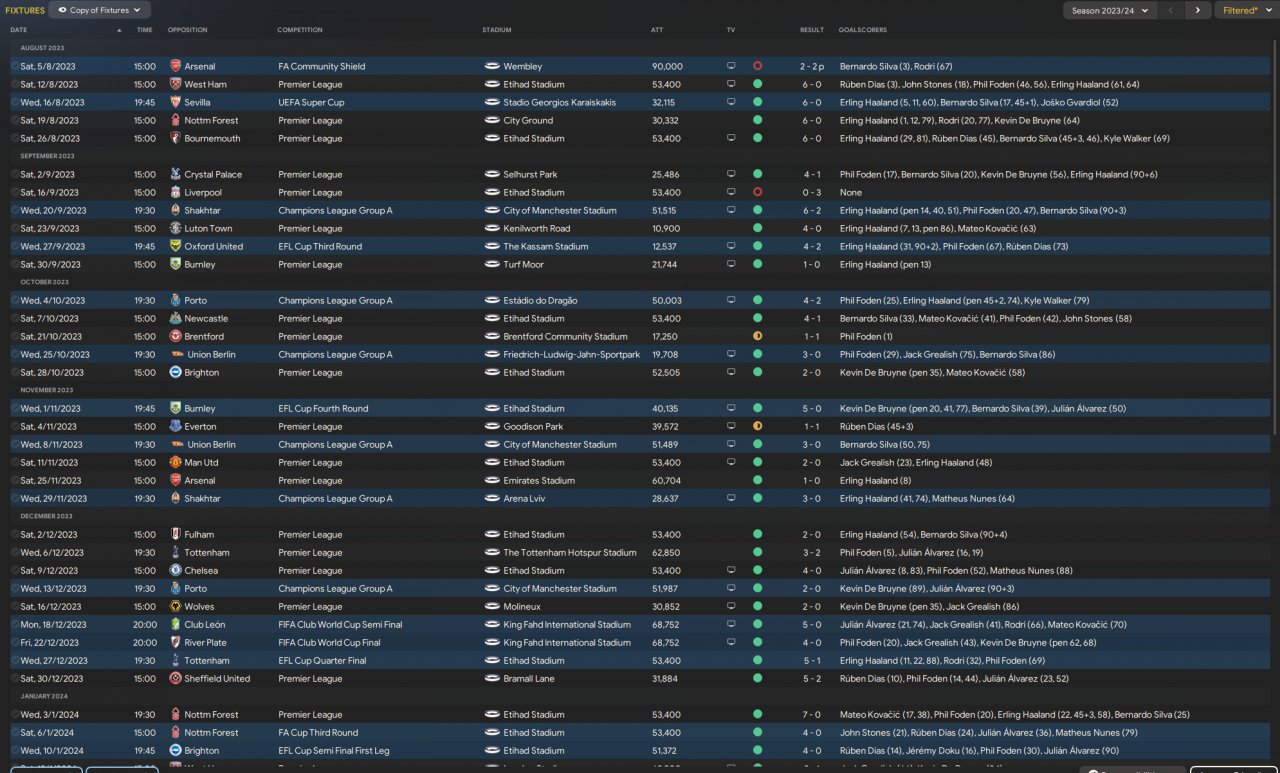
Task: Open the 7 - 0 result against Nottm Forest
Action: (x=811, y=714)
